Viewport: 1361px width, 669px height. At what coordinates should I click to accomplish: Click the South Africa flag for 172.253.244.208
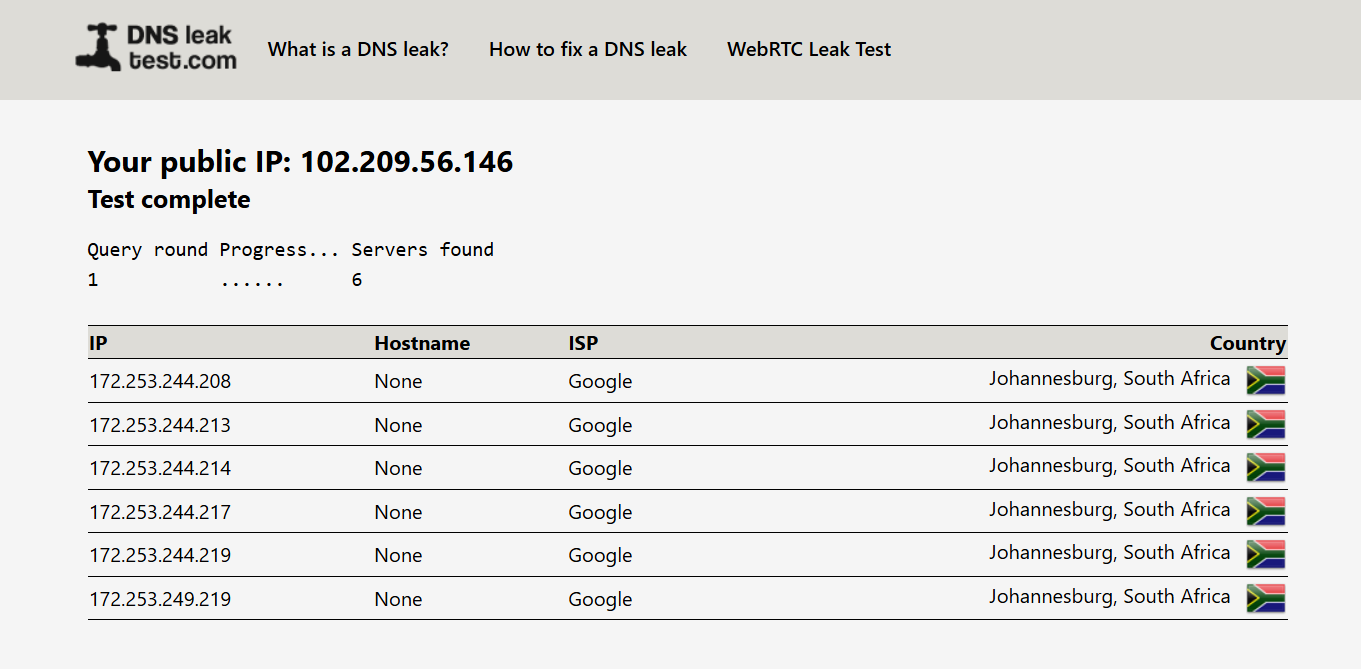(1265, 380)
